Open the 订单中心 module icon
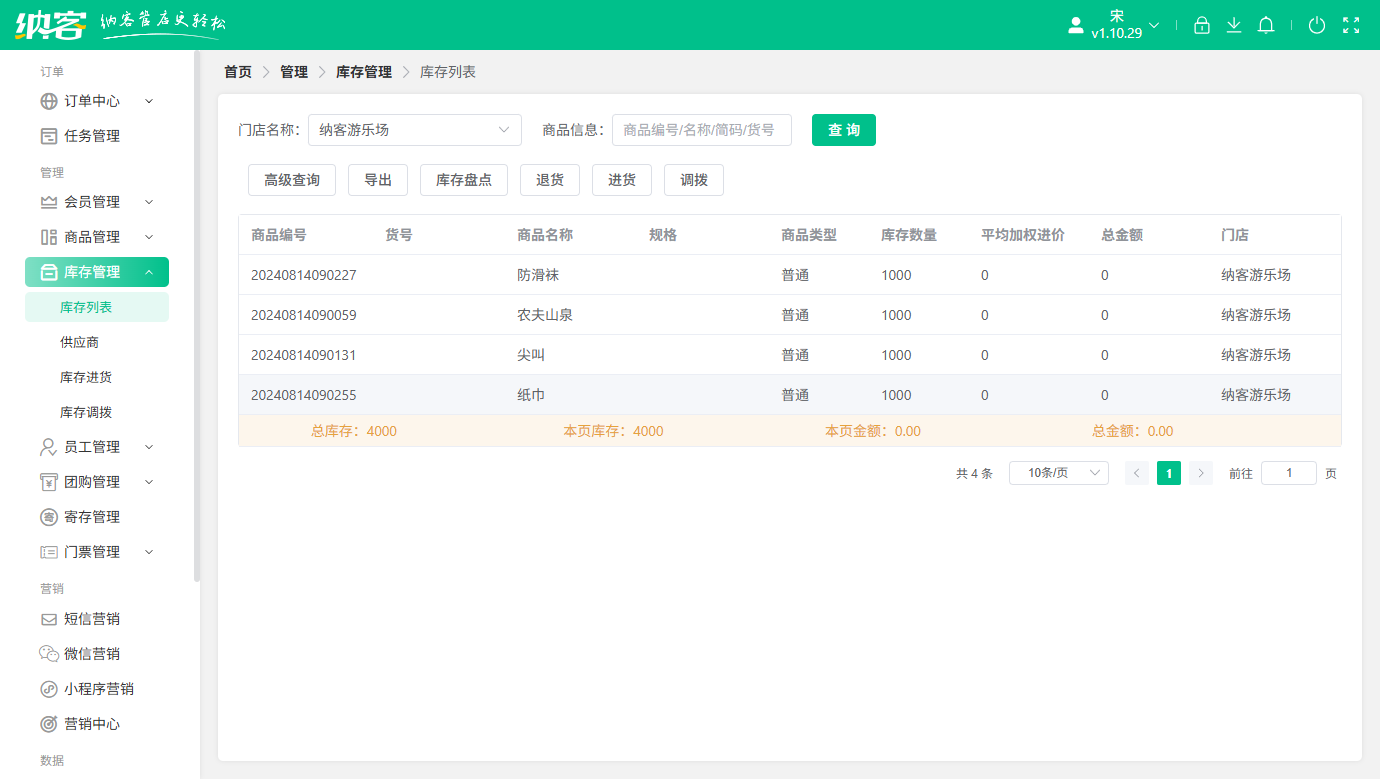1380x779 pixels. (48, 100)
